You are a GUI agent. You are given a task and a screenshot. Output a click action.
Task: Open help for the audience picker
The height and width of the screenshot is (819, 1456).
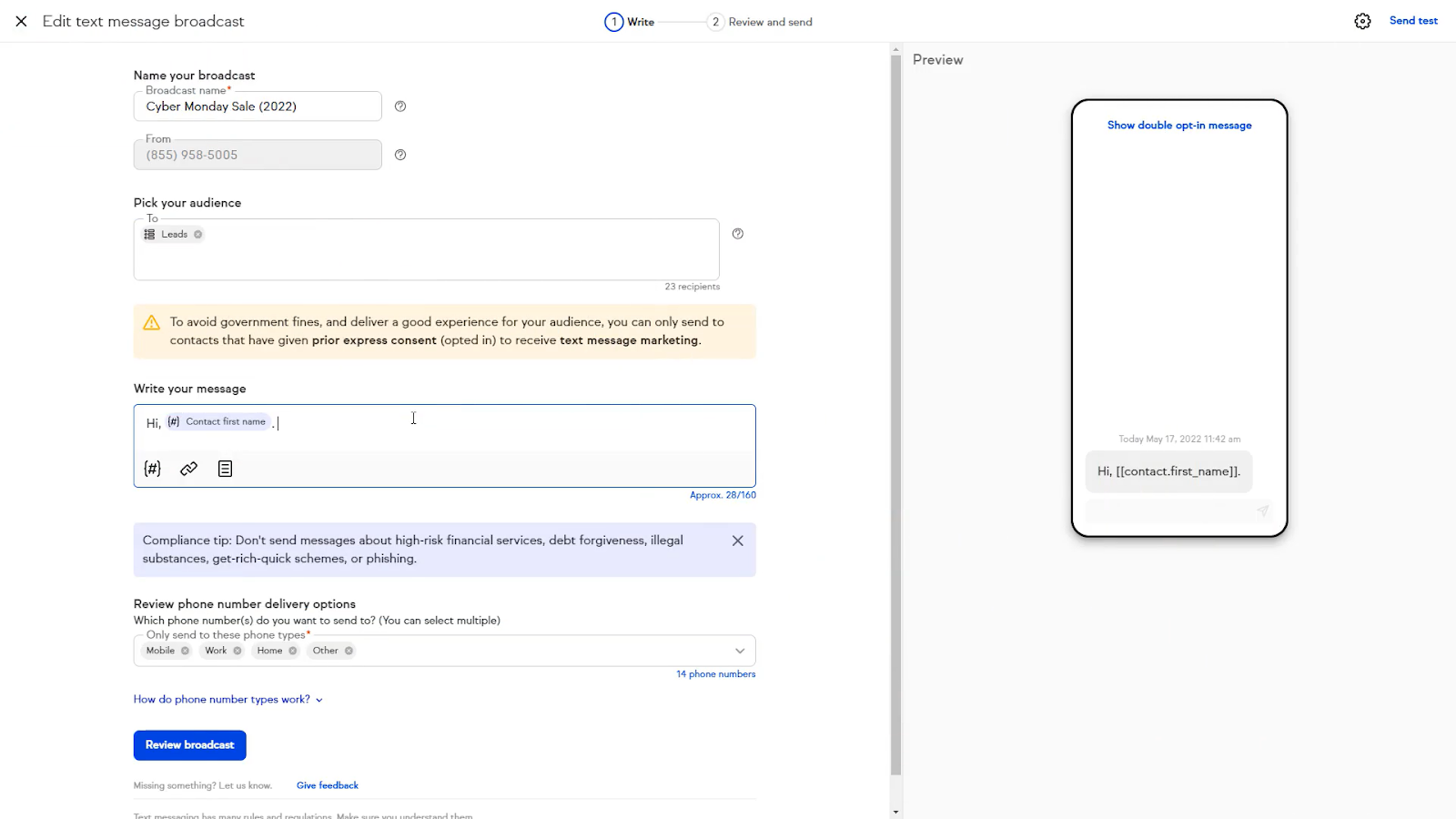(737, 233)
